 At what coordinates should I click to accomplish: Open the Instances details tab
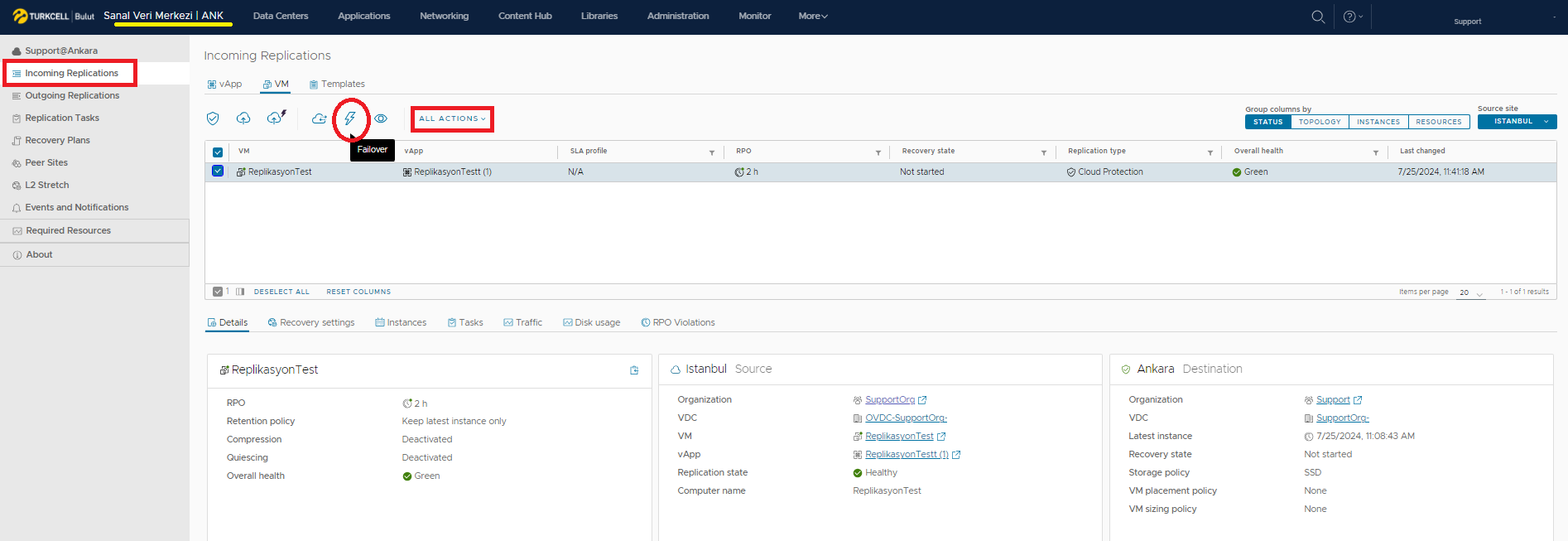[401, 323]
